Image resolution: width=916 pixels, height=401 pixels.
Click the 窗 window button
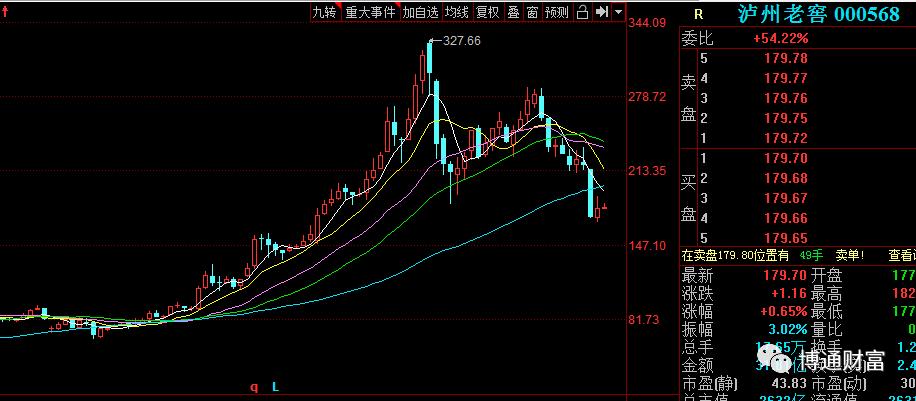pyautogui.click(x=532, y=12)
